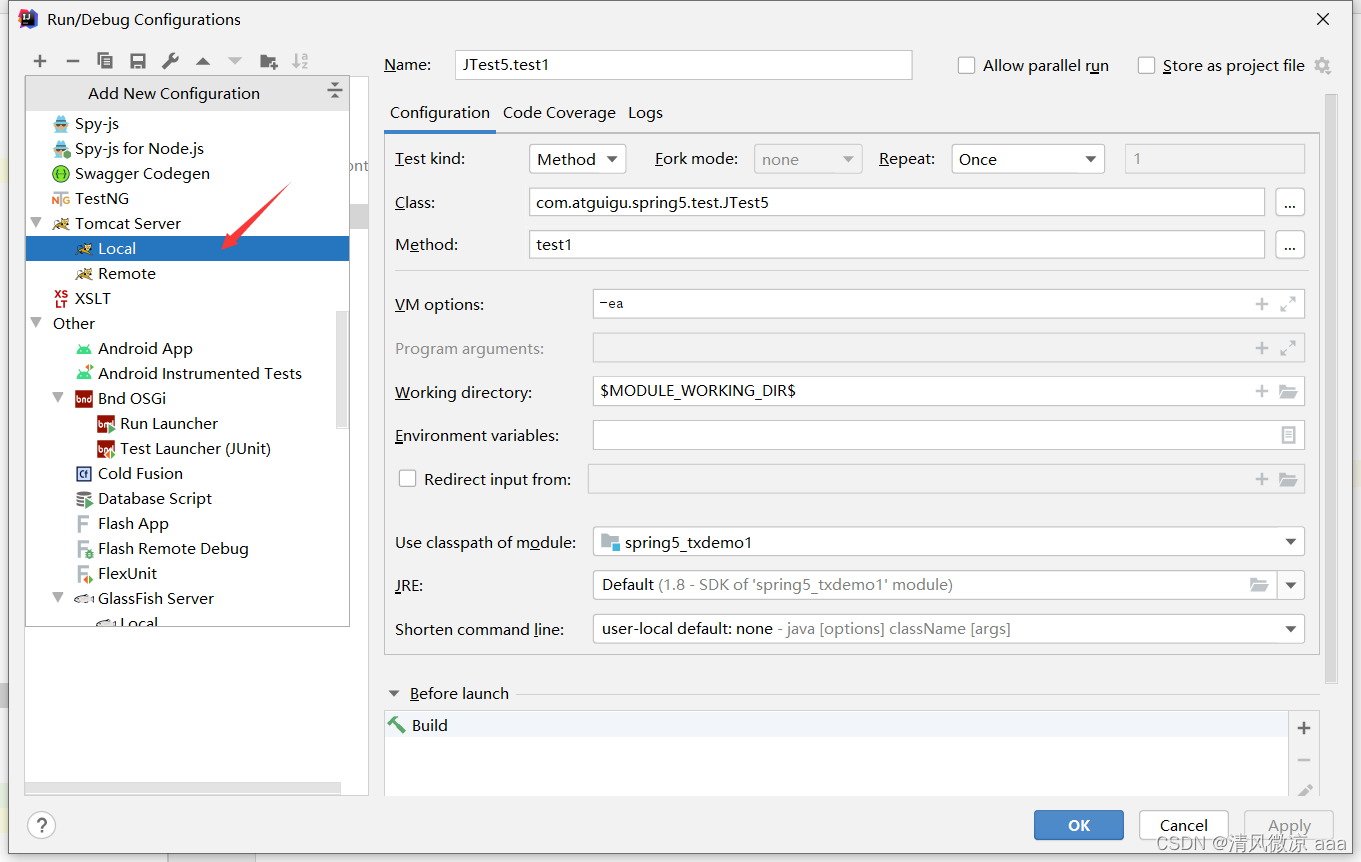The width and height of the screenshot is (1361, 862).
Task: Click the OK button
Action: pos(1079,826)
